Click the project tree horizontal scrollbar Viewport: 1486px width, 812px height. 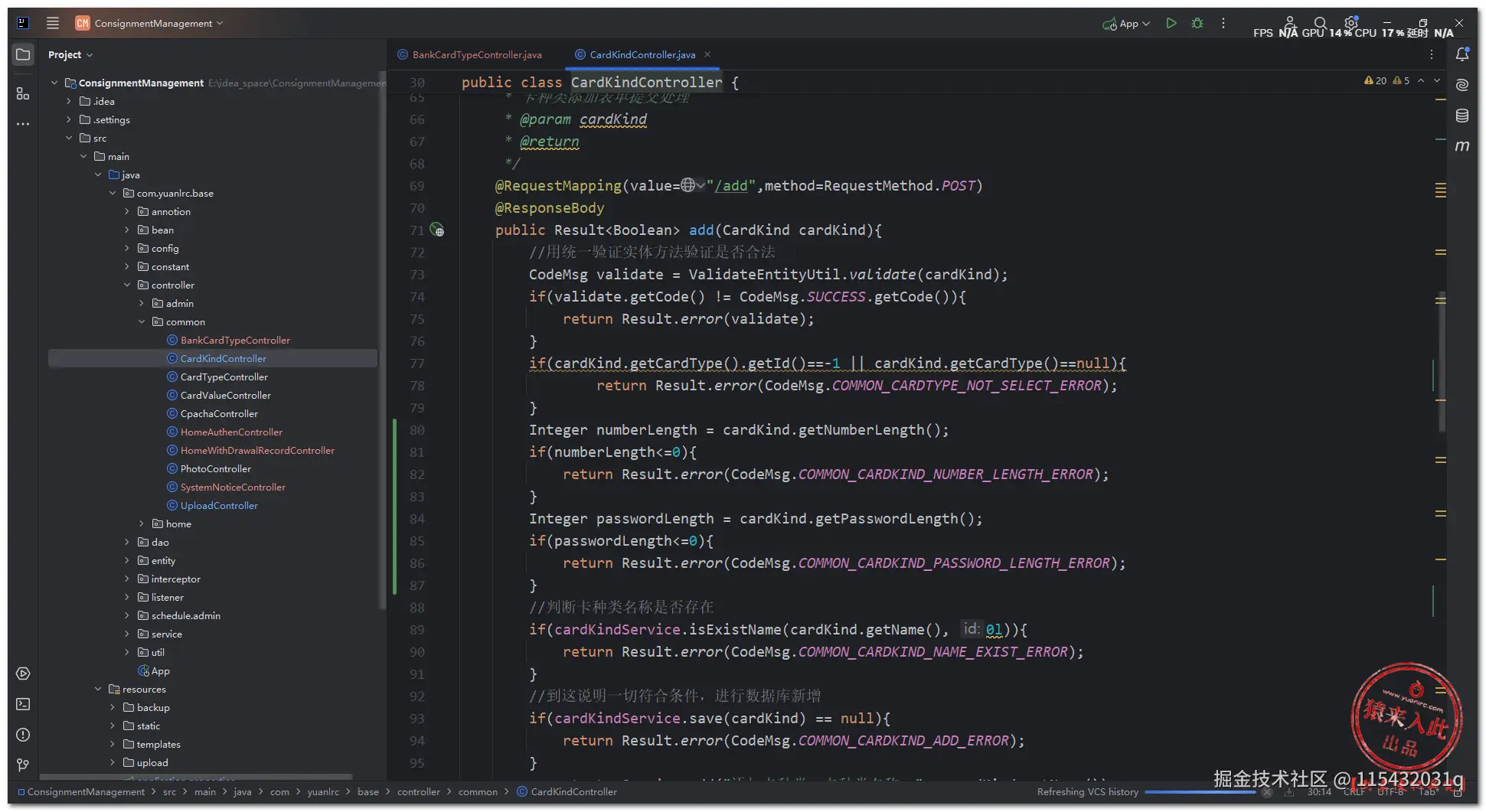click(x=195, y=777)
